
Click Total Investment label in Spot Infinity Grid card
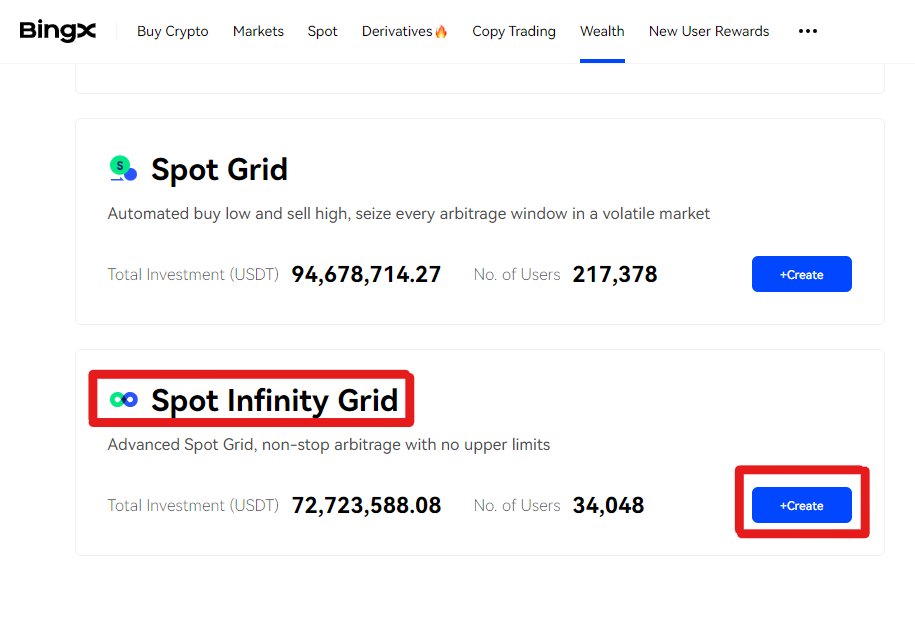pyautogui.click(x=194, y=505)
